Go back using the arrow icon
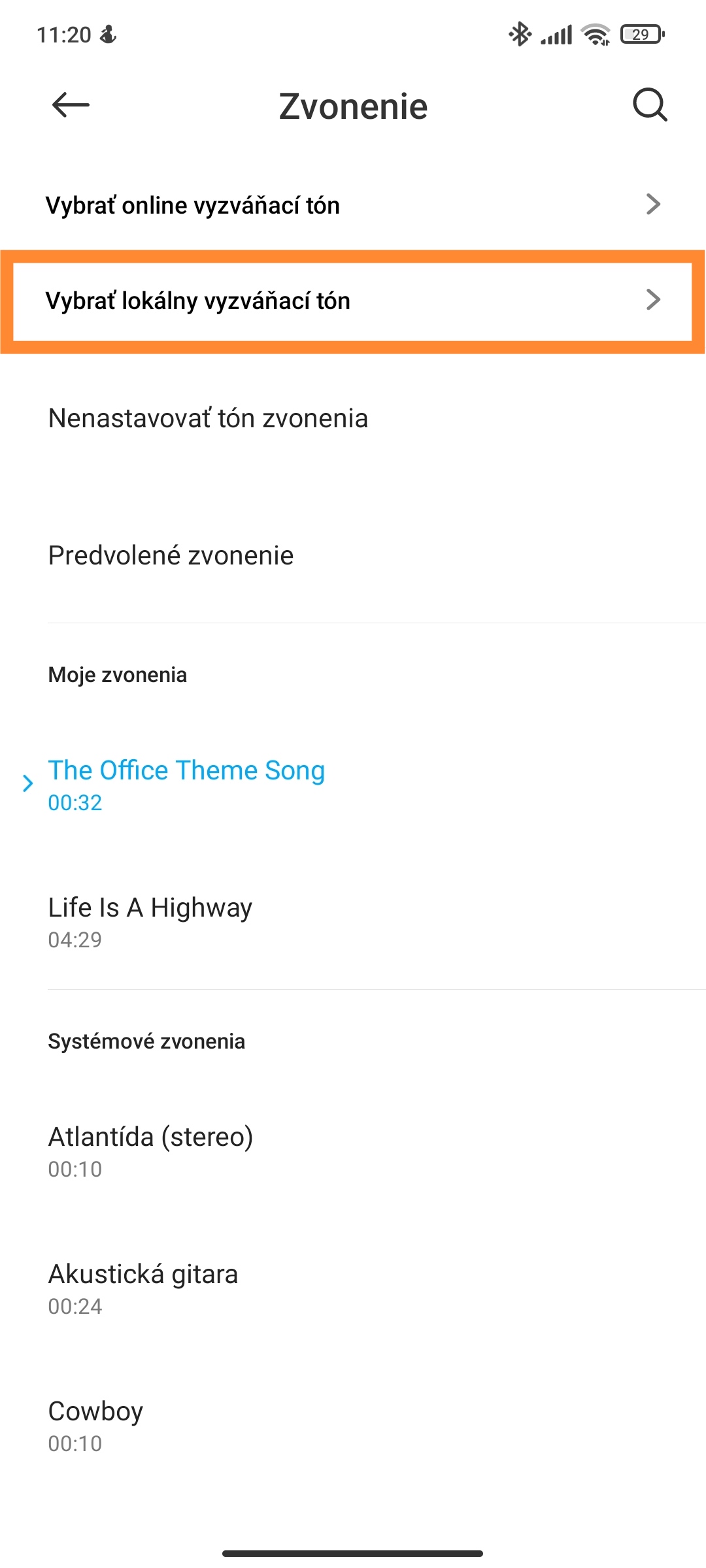Viewport: 706px width, 1568px height. (x=71, y=105)
